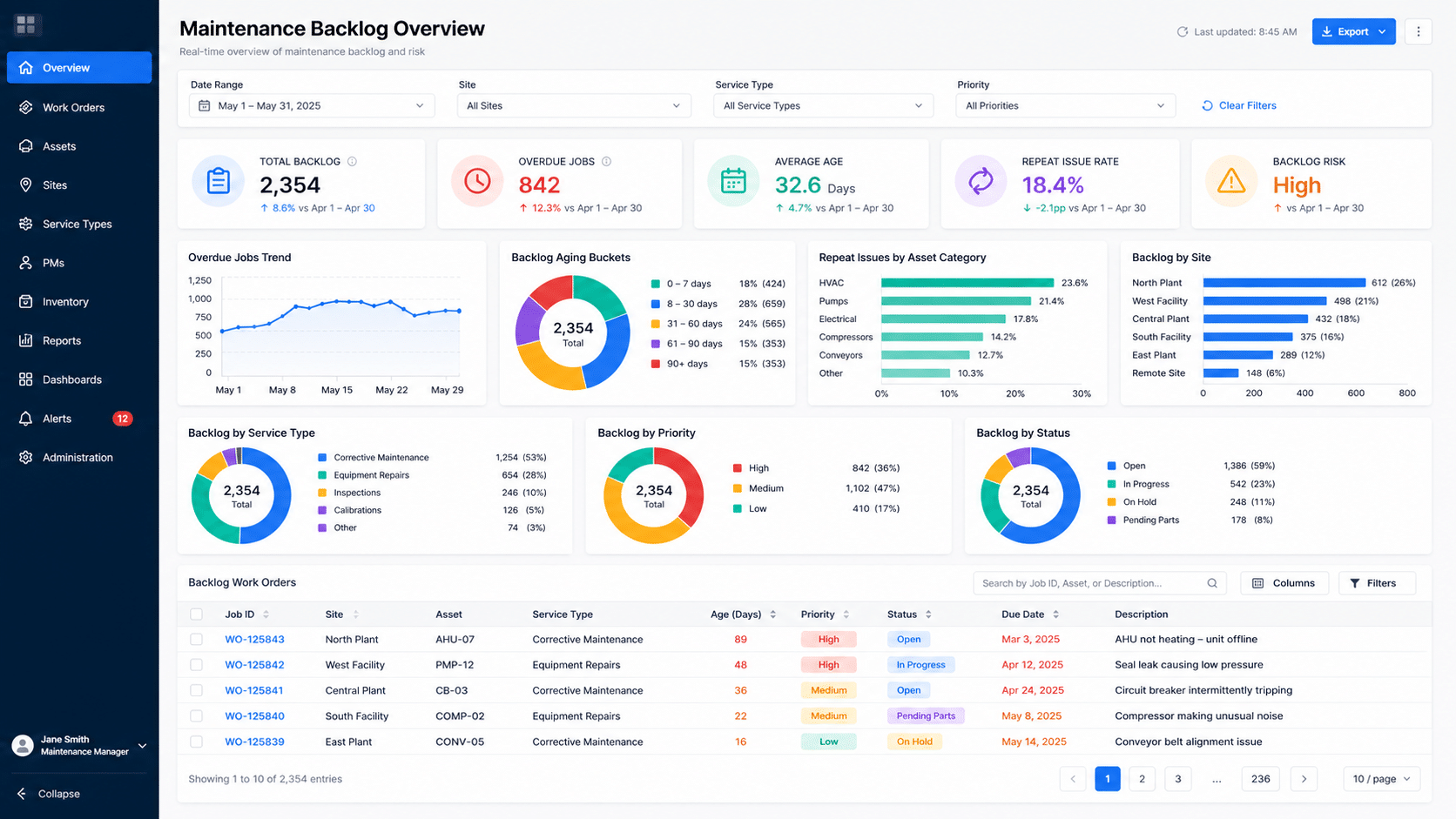Viewport: 1456px width, 819px height.
Task: Click the search magnifier icon
Action: [1212, 583]
